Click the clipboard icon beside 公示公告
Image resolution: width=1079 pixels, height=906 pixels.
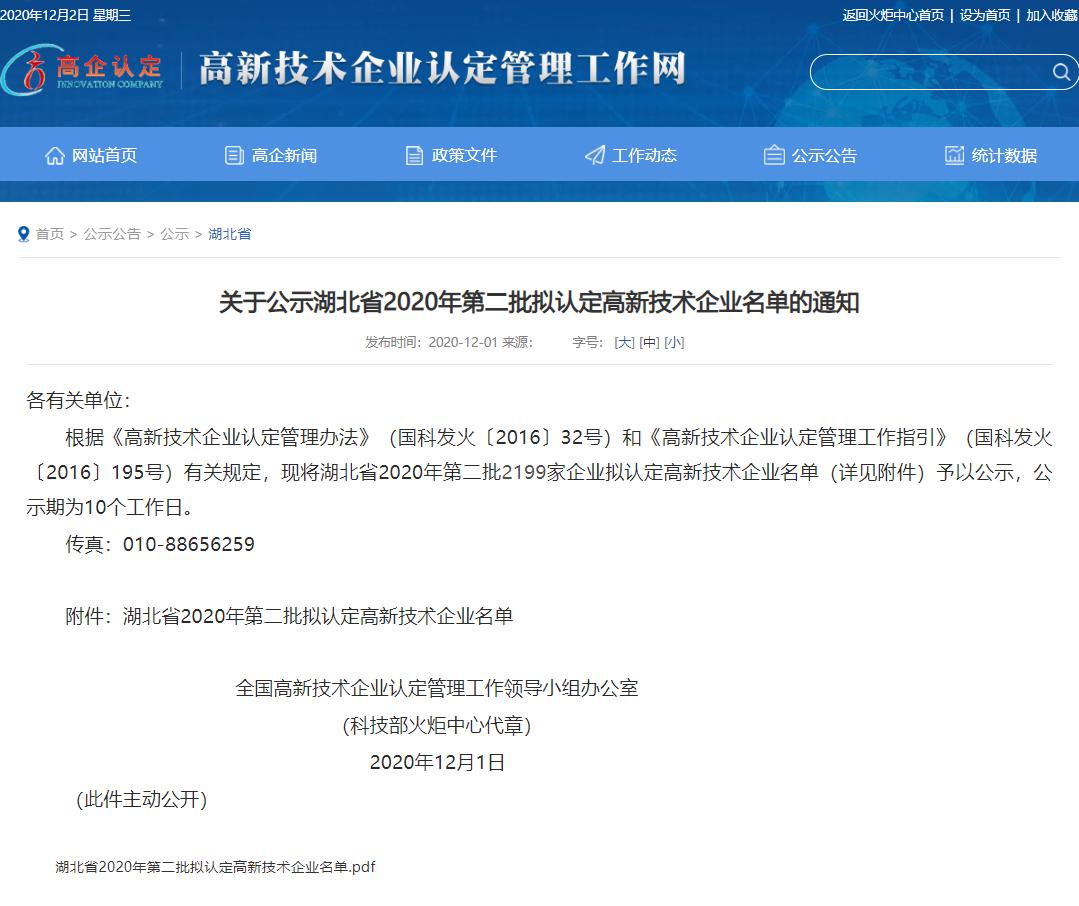[x=773, y=154]
